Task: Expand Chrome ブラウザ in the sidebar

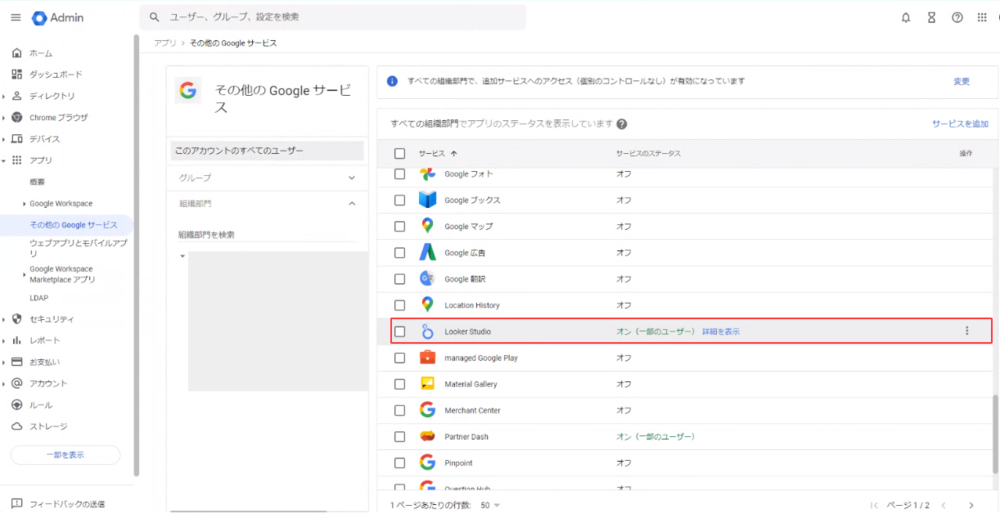Action: [4, 118]
